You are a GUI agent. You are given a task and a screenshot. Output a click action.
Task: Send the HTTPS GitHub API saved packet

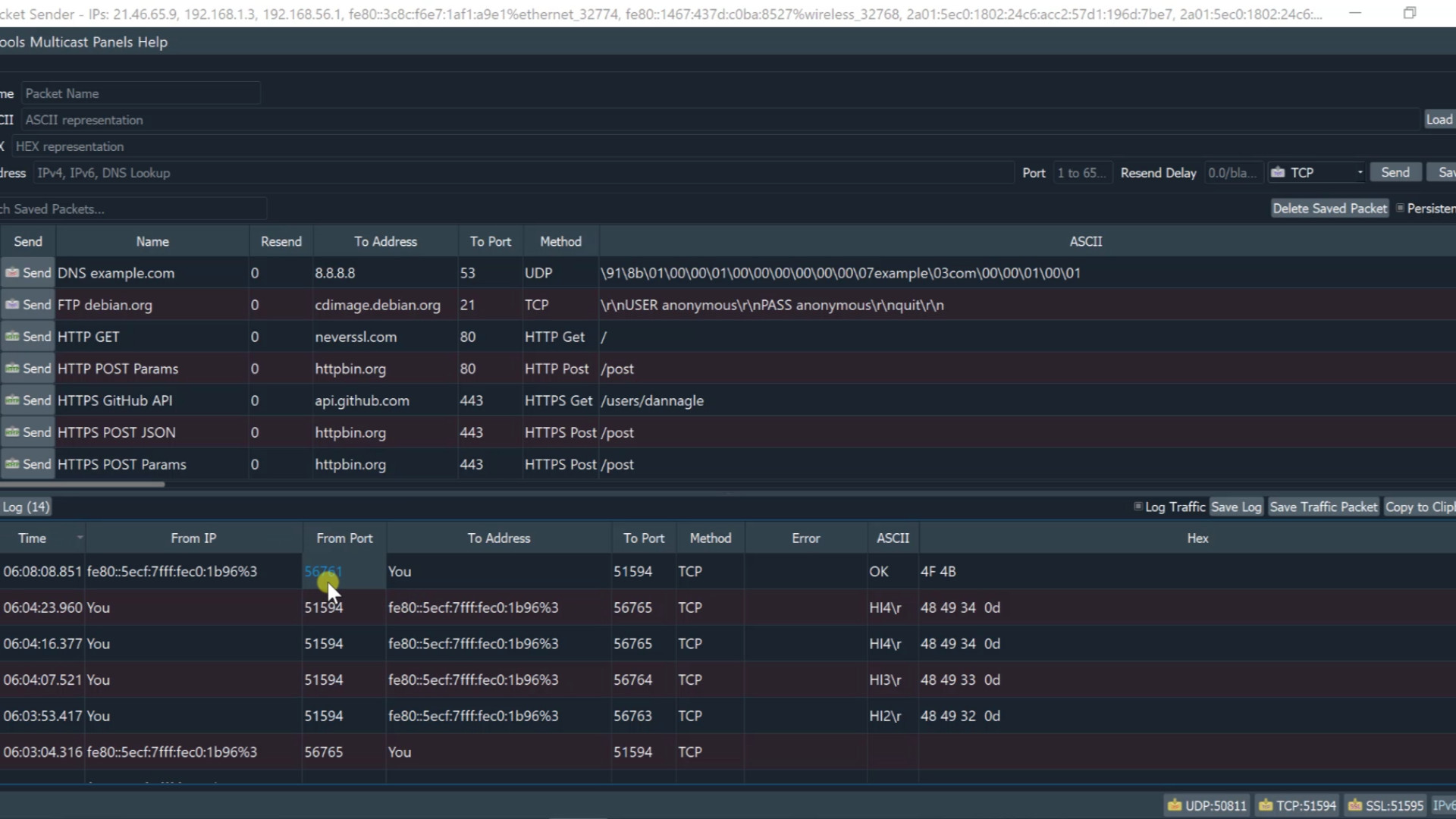coord(27,400)
